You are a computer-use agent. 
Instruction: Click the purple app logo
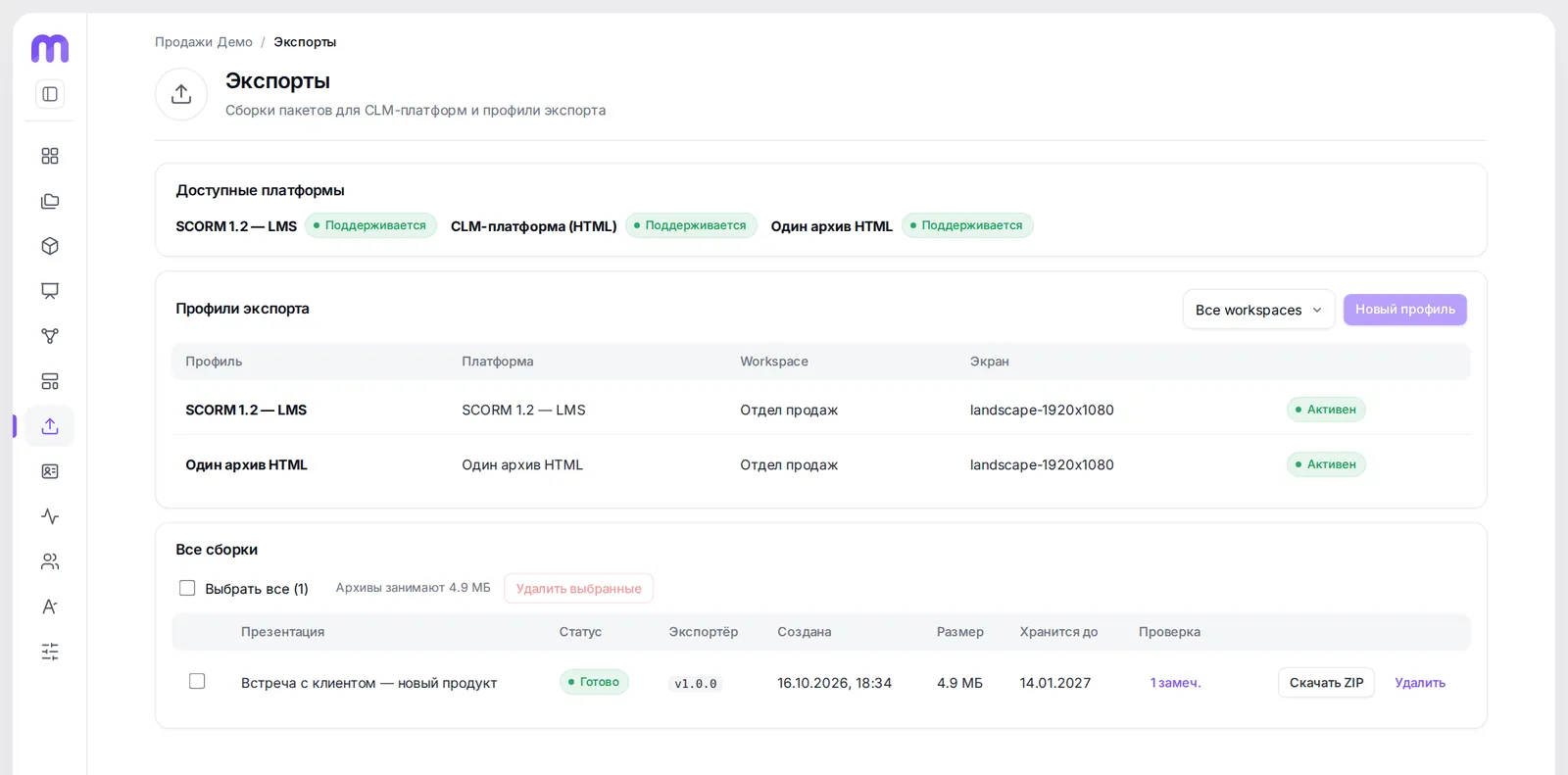[50, 48]
